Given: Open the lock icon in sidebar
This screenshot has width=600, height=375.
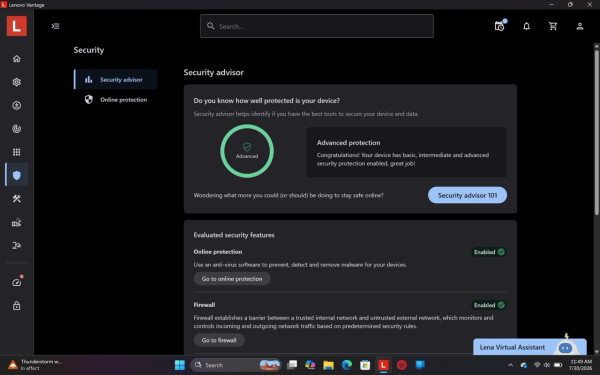Looking at the screenshot, I should 16,306.
